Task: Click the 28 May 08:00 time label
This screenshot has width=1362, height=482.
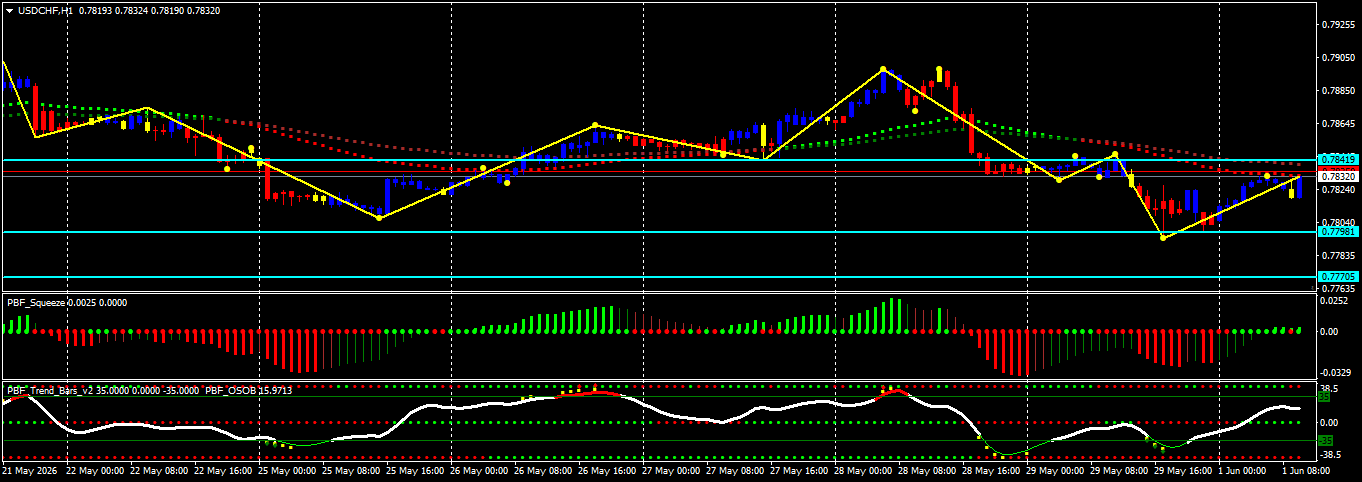Action: click(x=928, y=470)
